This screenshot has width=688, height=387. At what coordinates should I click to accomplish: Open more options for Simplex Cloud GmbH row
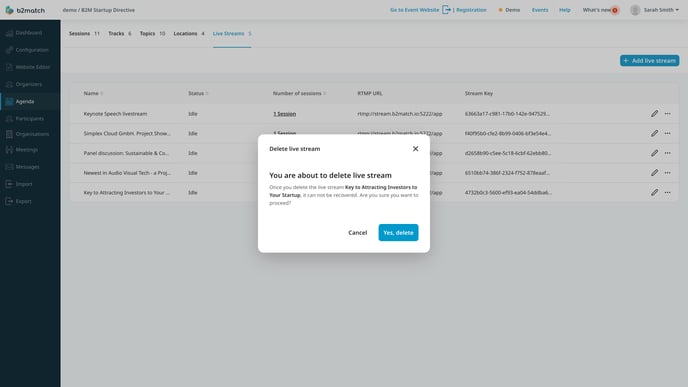[667, 133]
